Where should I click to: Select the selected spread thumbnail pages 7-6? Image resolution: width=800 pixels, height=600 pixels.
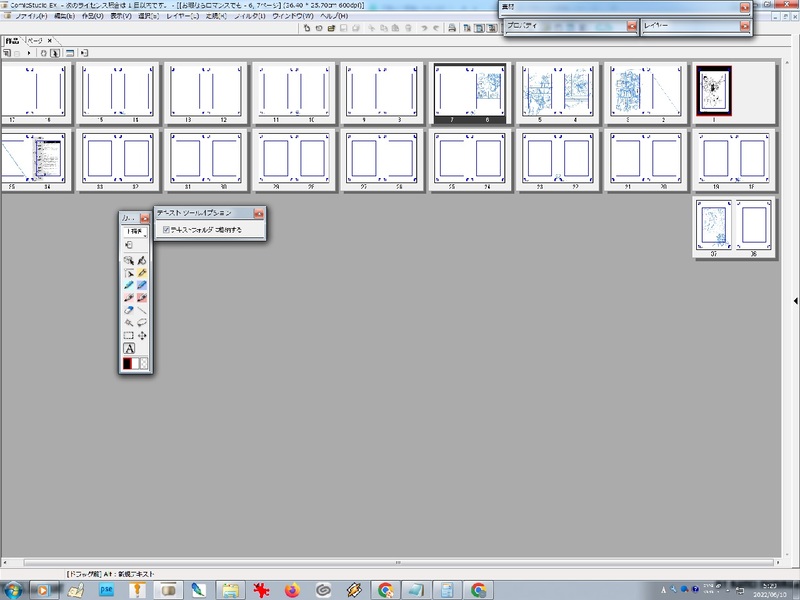pyautogui.click(x=469, y=93)
